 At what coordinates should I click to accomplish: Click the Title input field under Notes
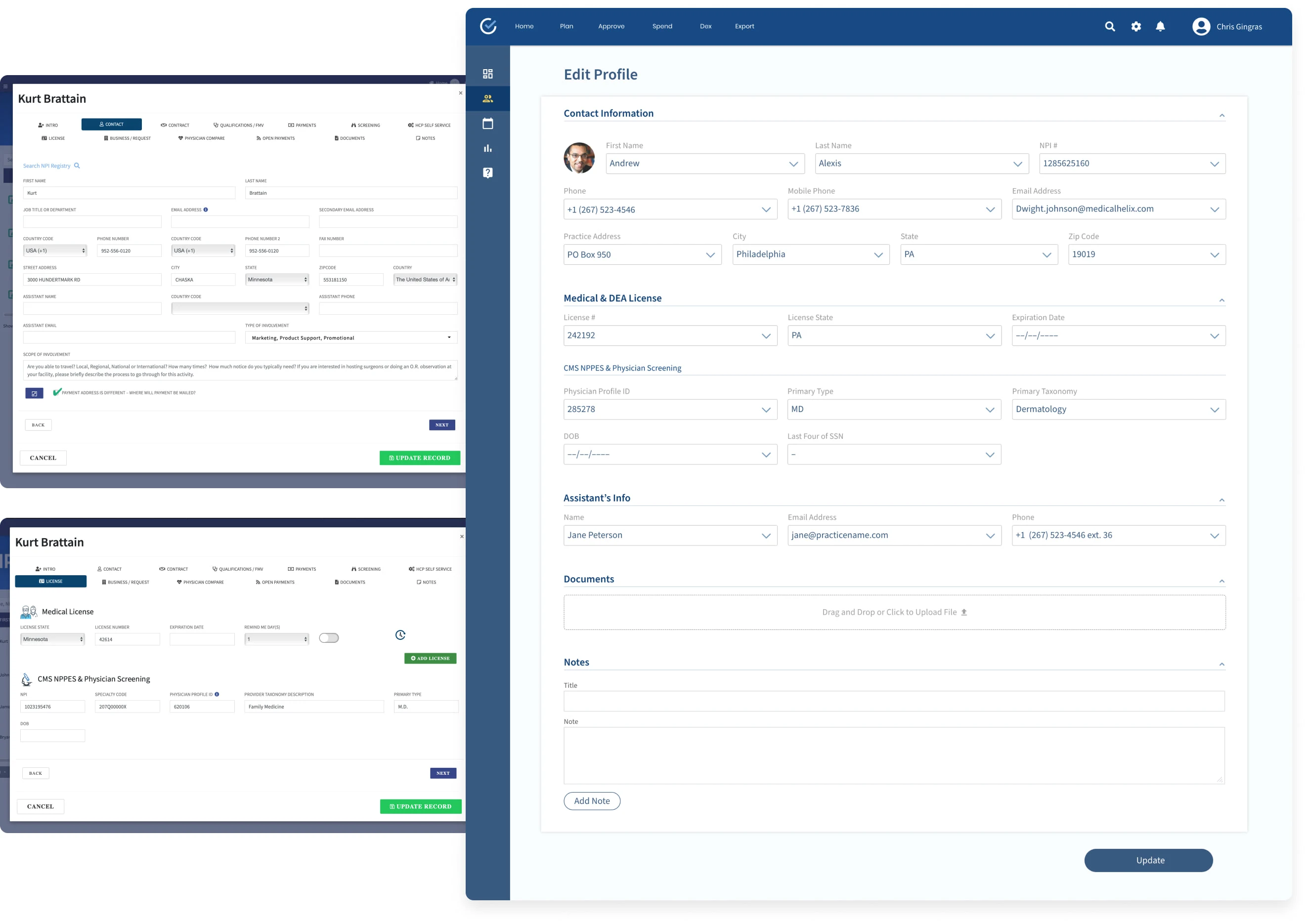pyautogui.click(x=894, y=701)
